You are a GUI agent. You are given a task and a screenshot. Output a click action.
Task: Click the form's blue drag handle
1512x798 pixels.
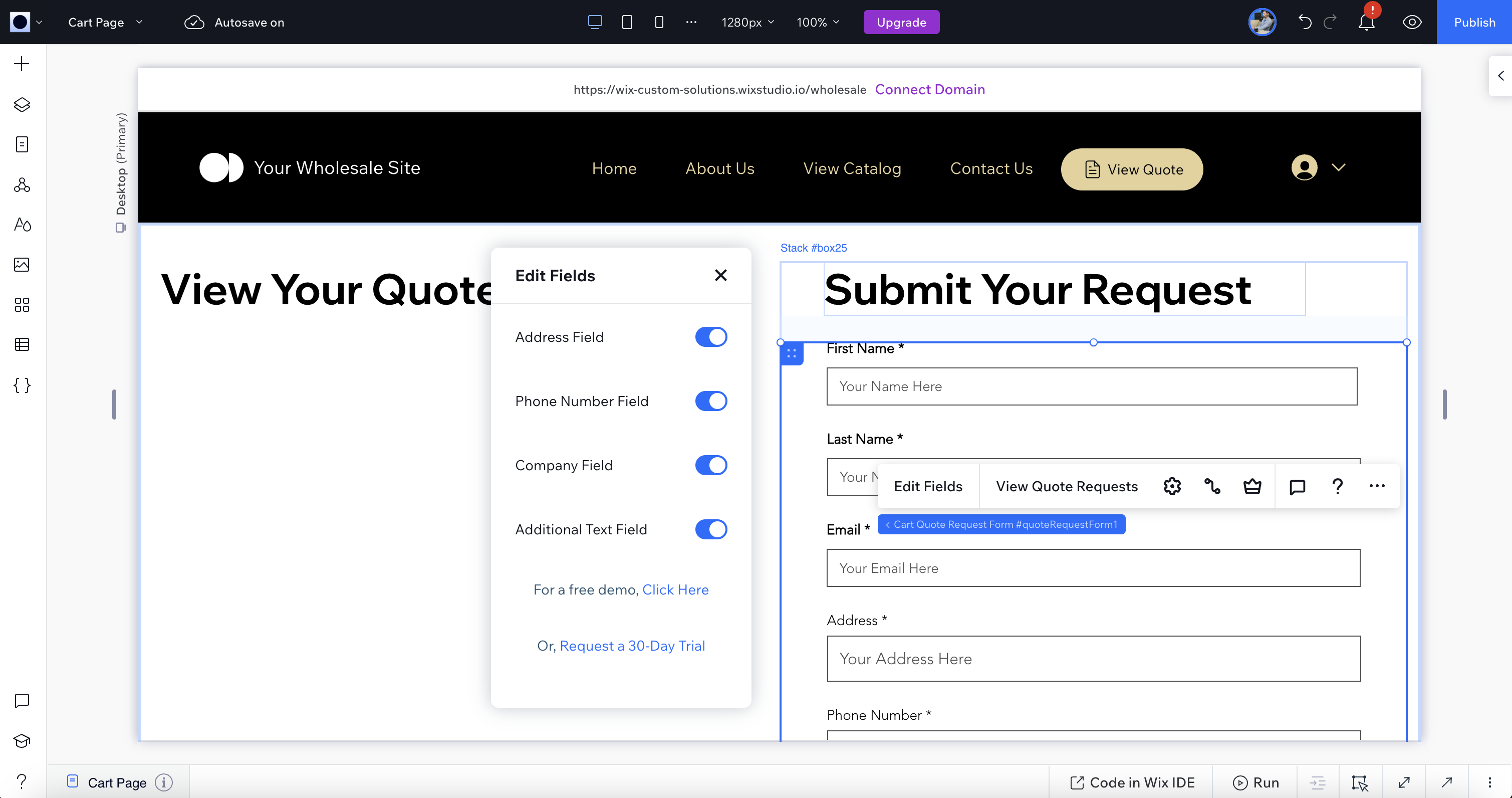tap(791, 353)
